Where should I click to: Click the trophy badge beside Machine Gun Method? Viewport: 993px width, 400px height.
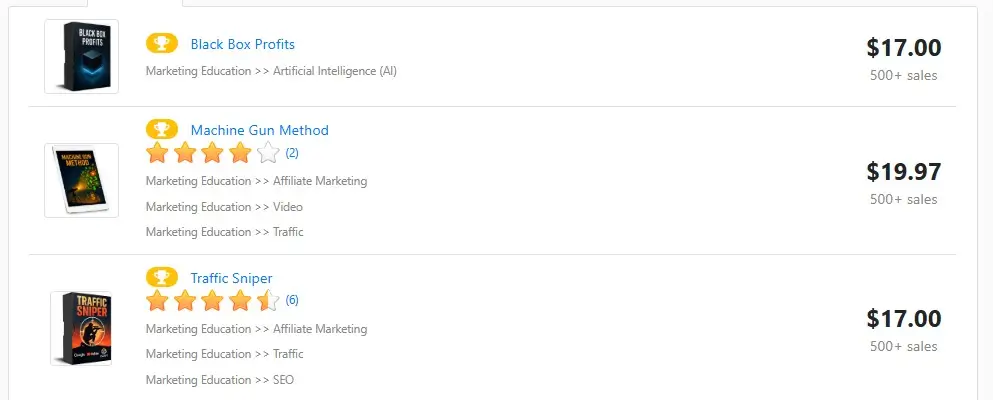pyautogui.click(x=161, y=130)
